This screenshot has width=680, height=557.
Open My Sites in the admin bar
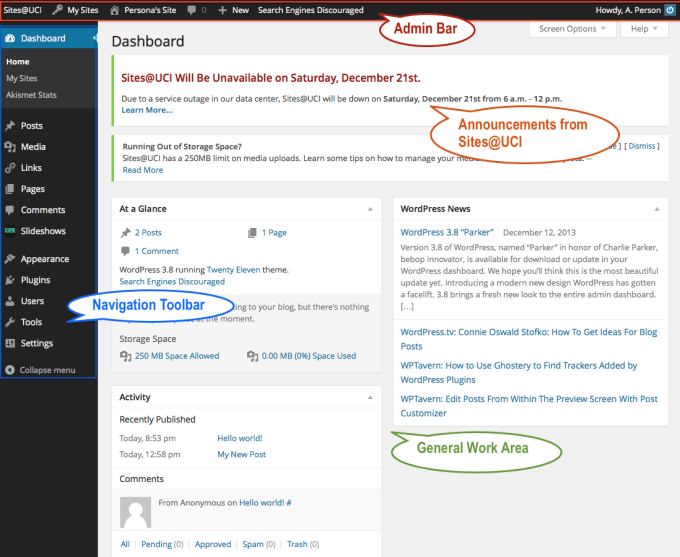[75, 10]
